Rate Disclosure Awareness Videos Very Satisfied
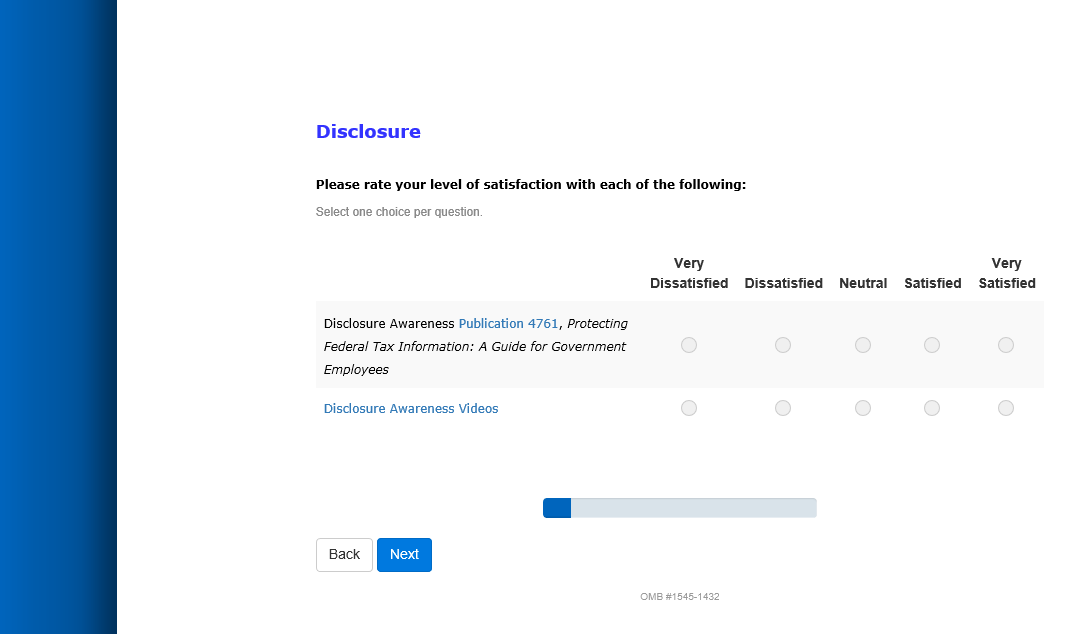 click(1006, 408)
